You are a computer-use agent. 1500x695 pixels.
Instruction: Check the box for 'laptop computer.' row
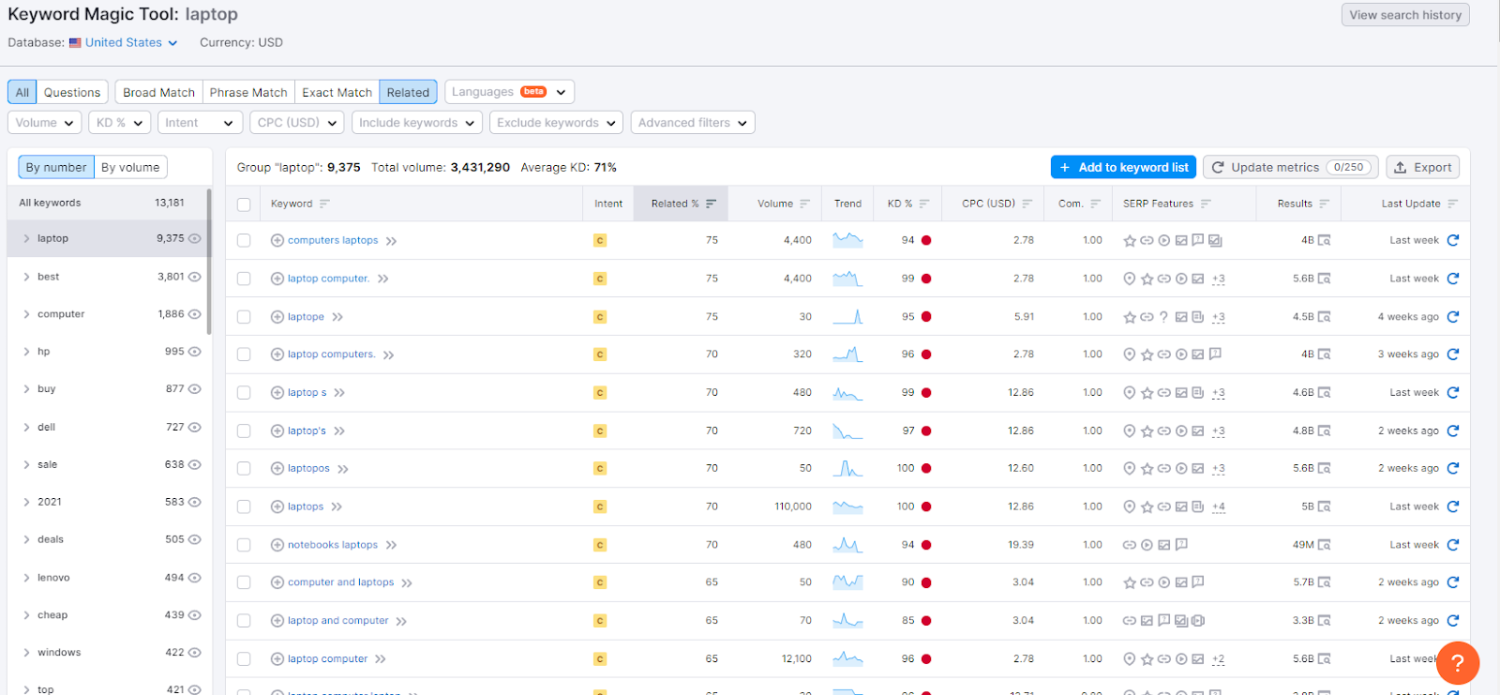(244, 279)
